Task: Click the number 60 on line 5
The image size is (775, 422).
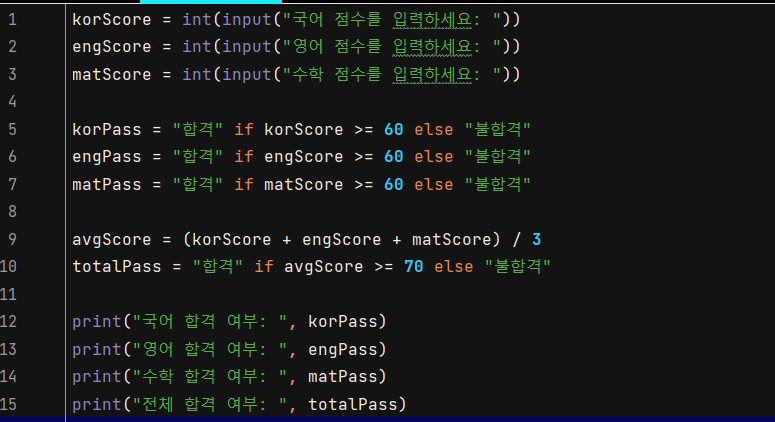Action: [x=393, y=129]
